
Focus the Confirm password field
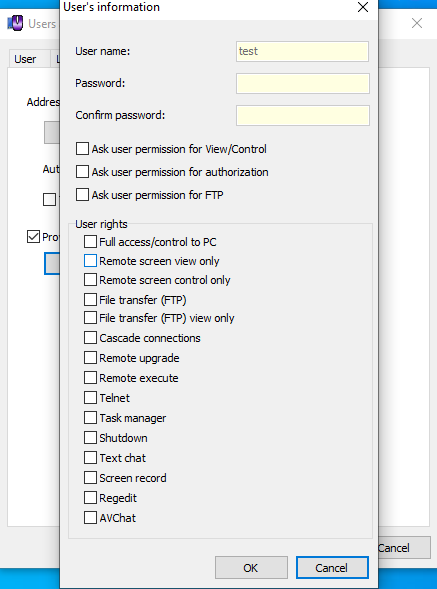tap(302, 115)
